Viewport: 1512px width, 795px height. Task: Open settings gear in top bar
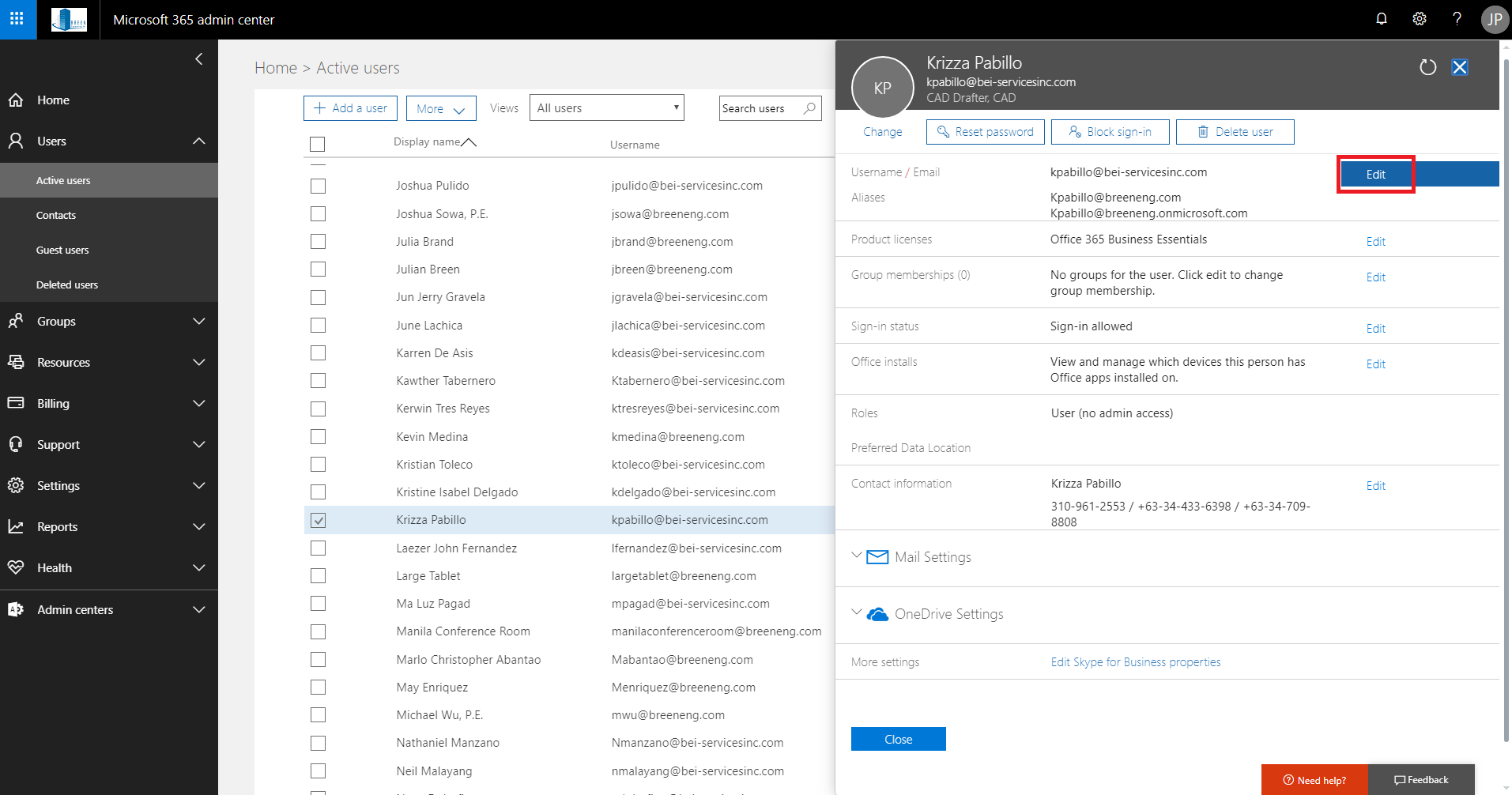click(x=1420, y=19)
